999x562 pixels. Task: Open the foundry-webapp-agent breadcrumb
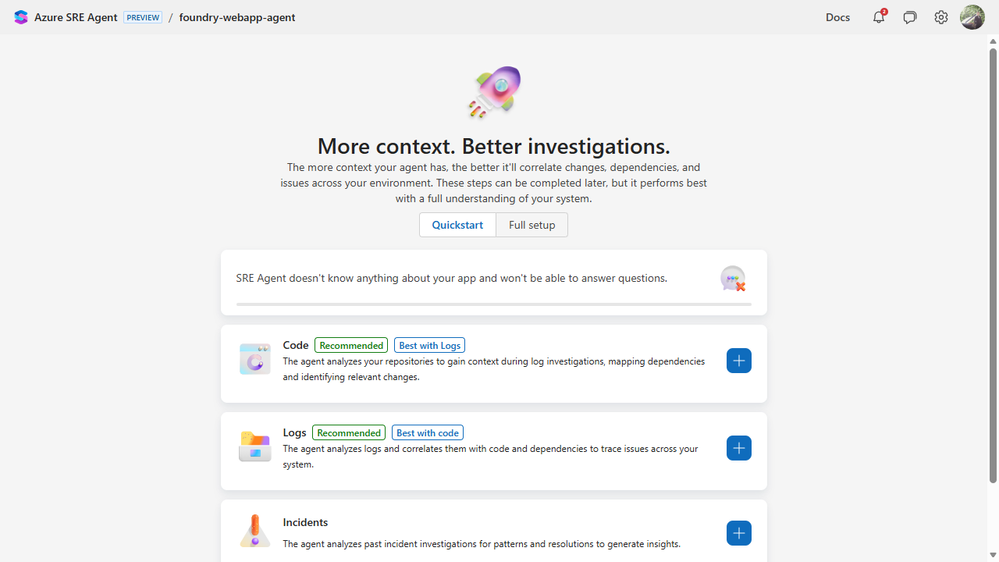[237, 17]
